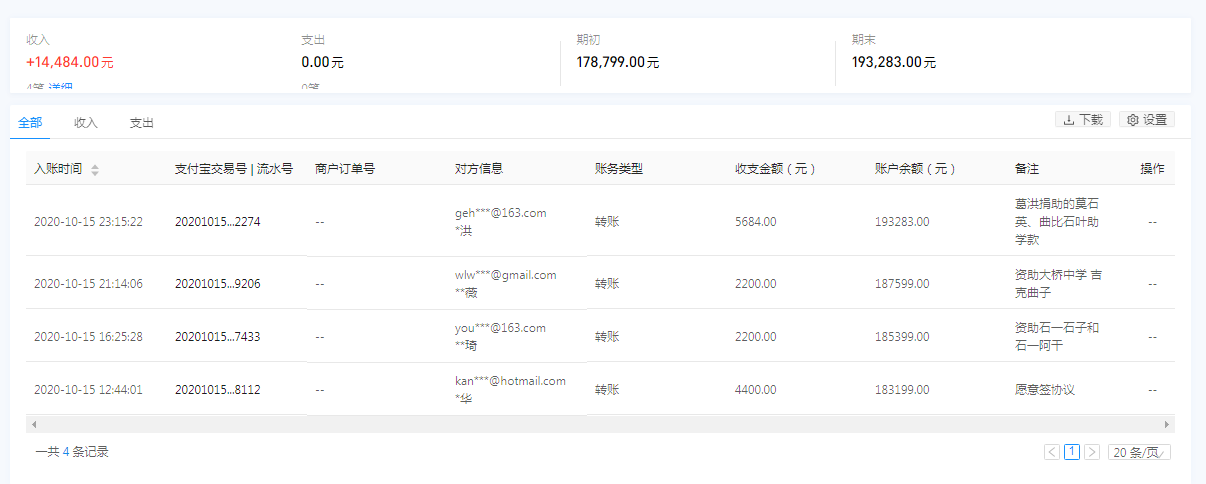Switch to the 全部 tab

(30, 123)
